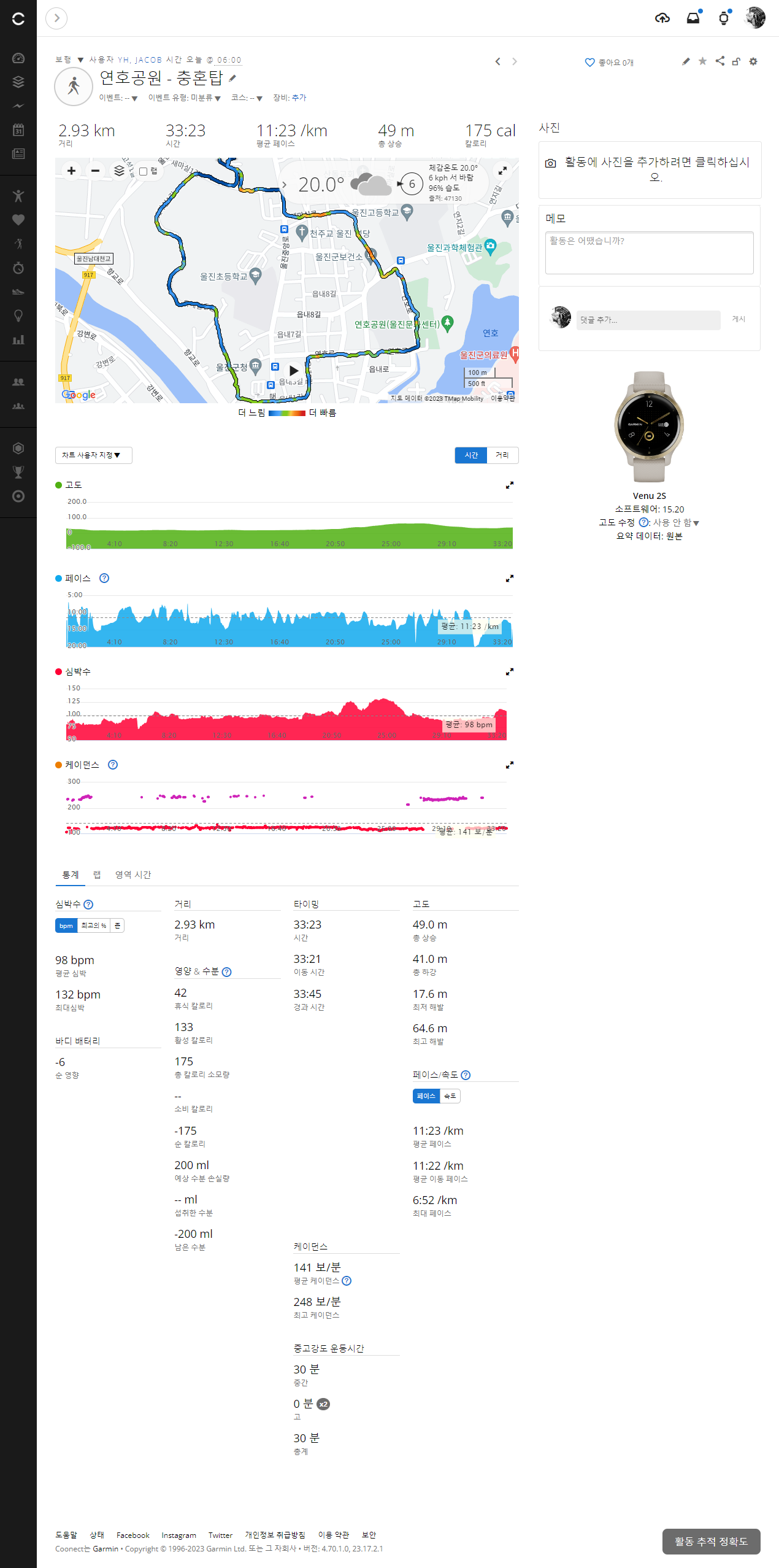This screenshot has width=779, height=1568.
Task: Select bpm heart rate display
Action: point(66,925)
